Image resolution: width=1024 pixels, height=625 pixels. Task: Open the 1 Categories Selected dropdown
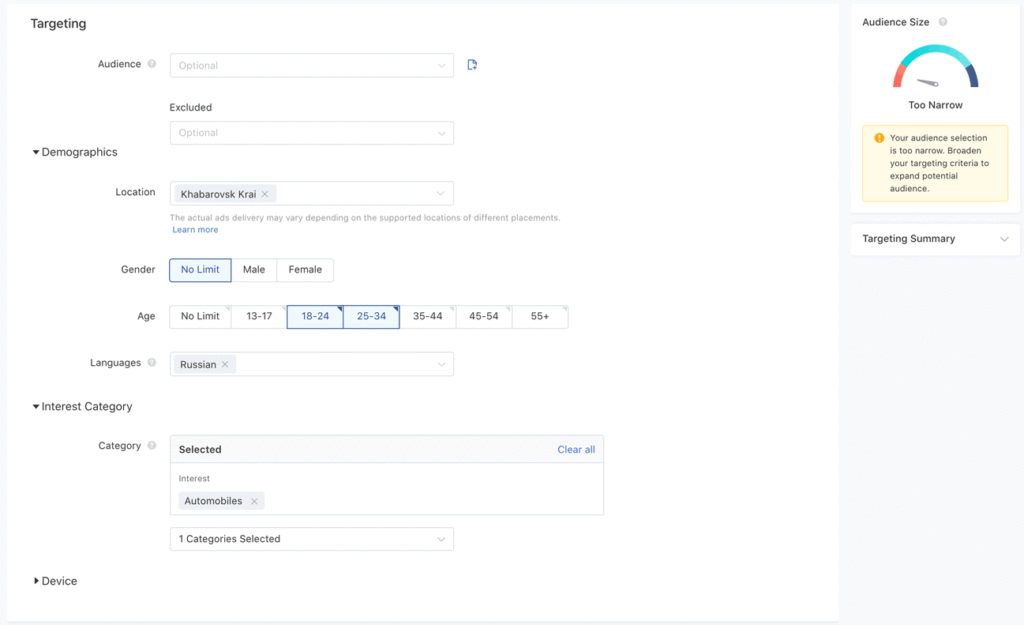pyautogui.click(x=311, y=539)
